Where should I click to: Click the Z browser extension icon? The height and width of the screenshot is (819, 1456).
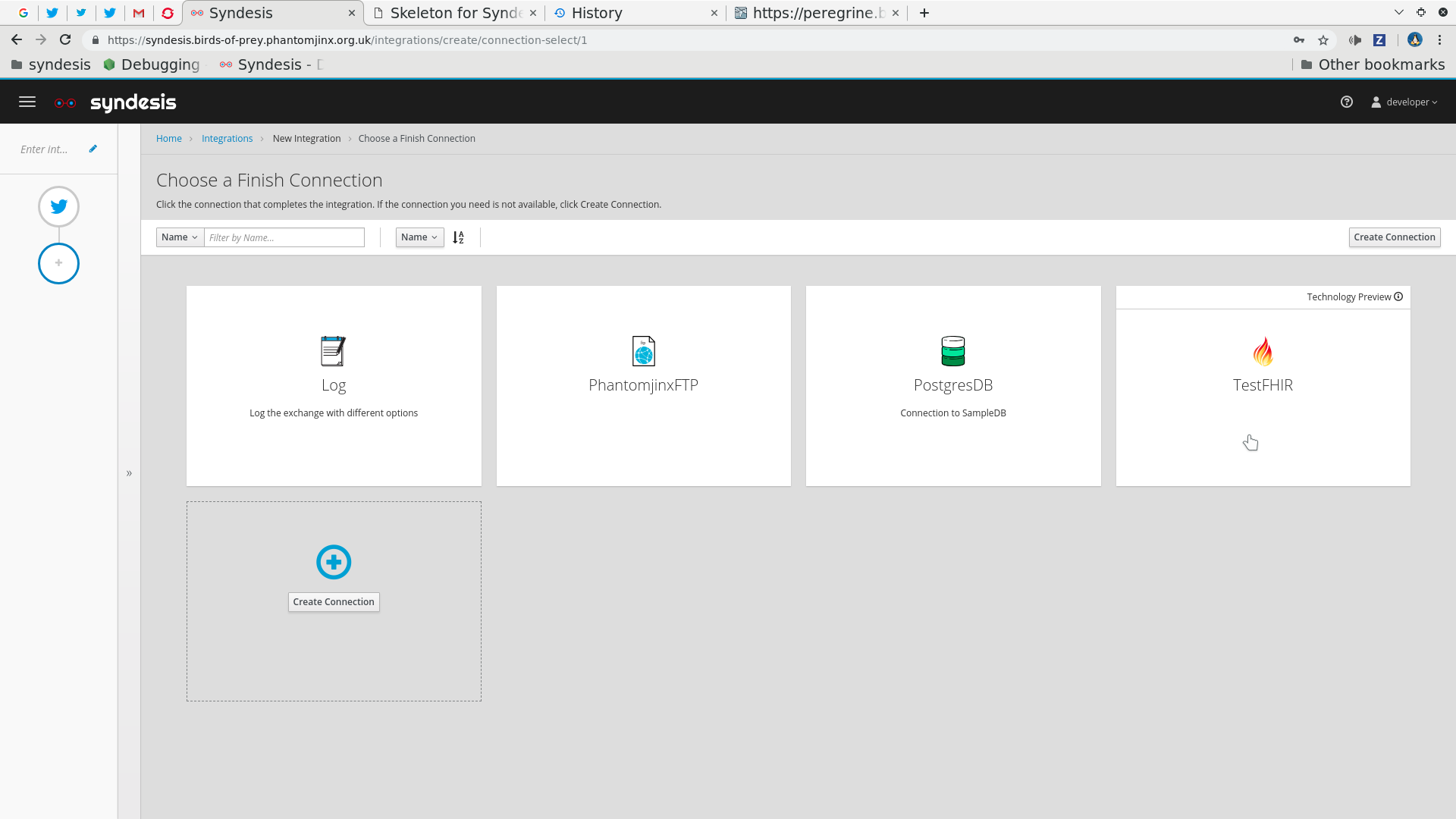[1379, 40]
